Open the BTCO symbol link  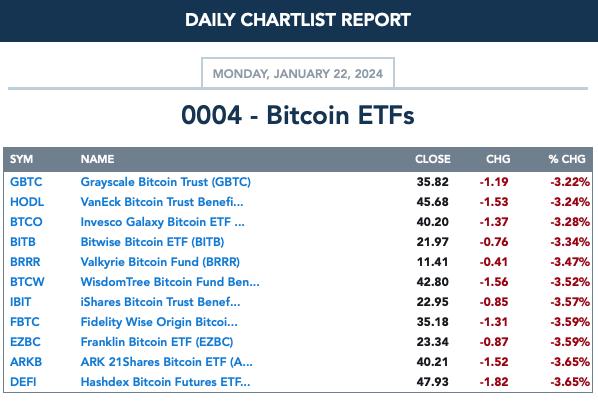26,222
